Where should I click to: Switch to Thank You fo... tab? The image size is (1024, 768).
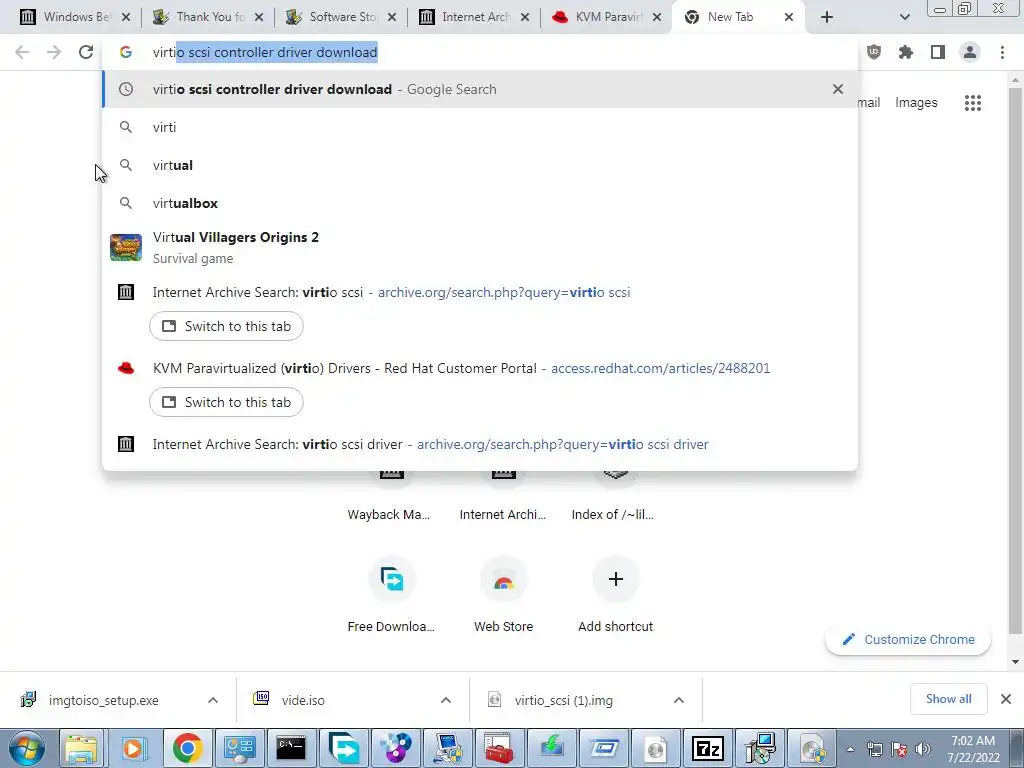pyautogui.click(x=208, y=17)
